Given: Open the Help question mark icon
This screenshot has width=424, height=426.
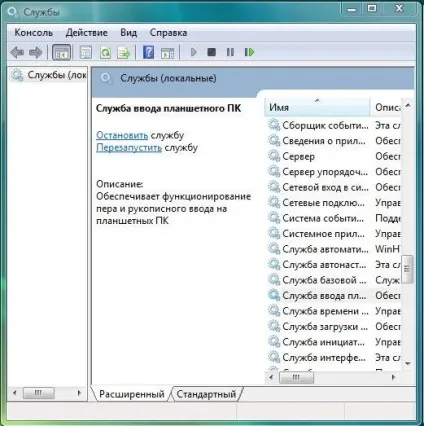Looking at the screenshot, I should (x=148, y=52).
